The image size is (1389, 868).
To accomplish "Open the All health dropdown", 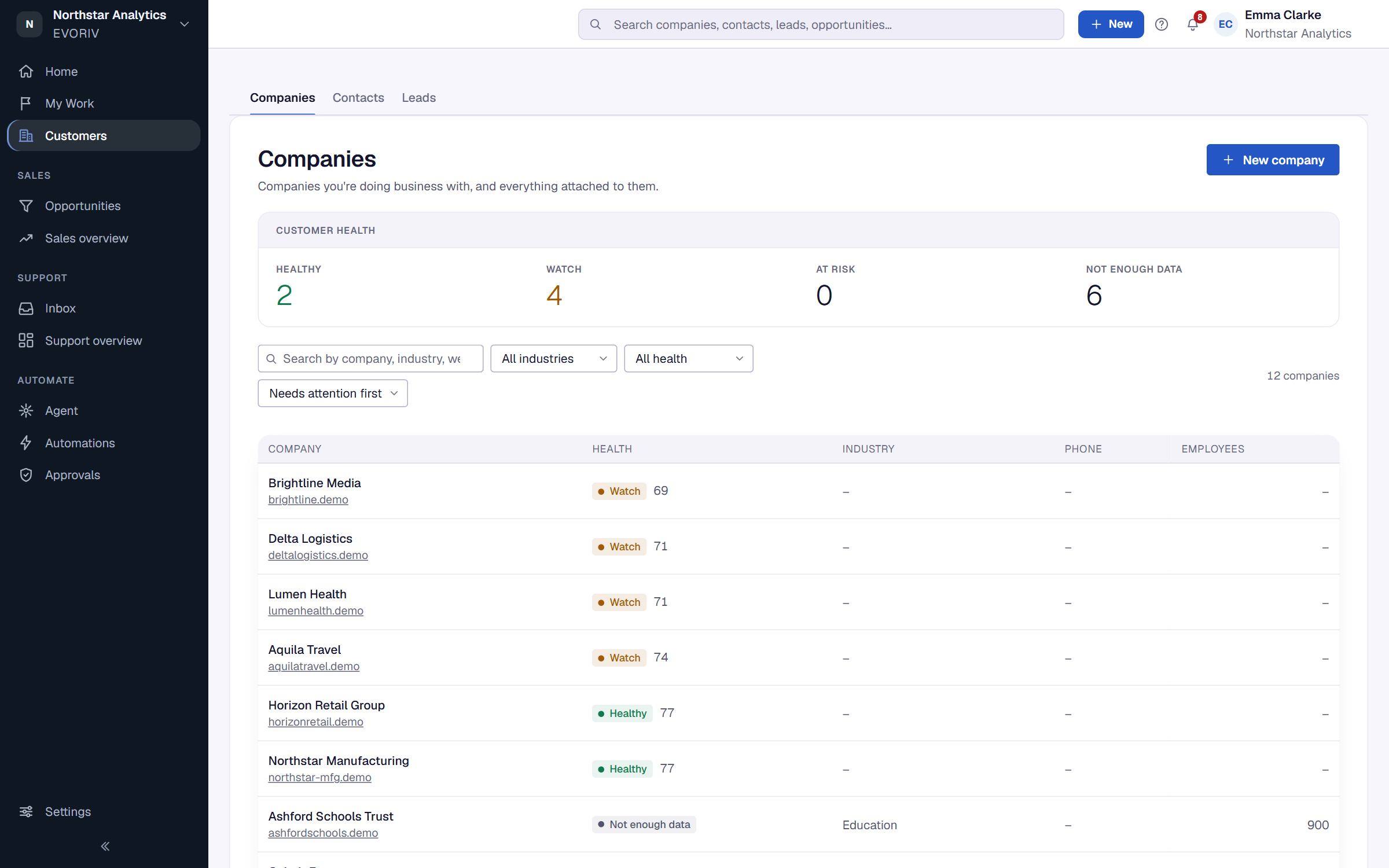I will [688, 359].
